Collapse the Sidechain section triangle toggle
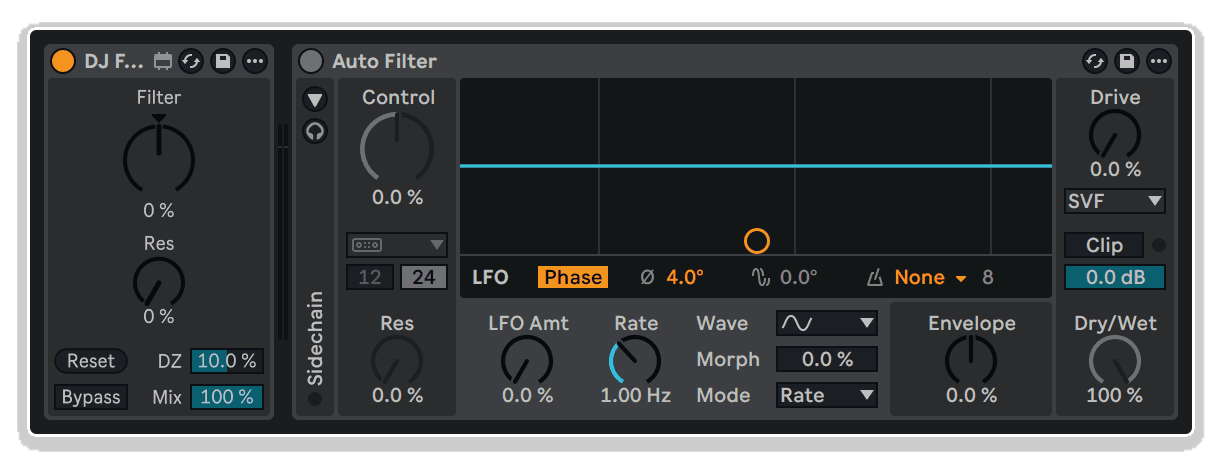1222x464 pixels. (x=316, y=99)
